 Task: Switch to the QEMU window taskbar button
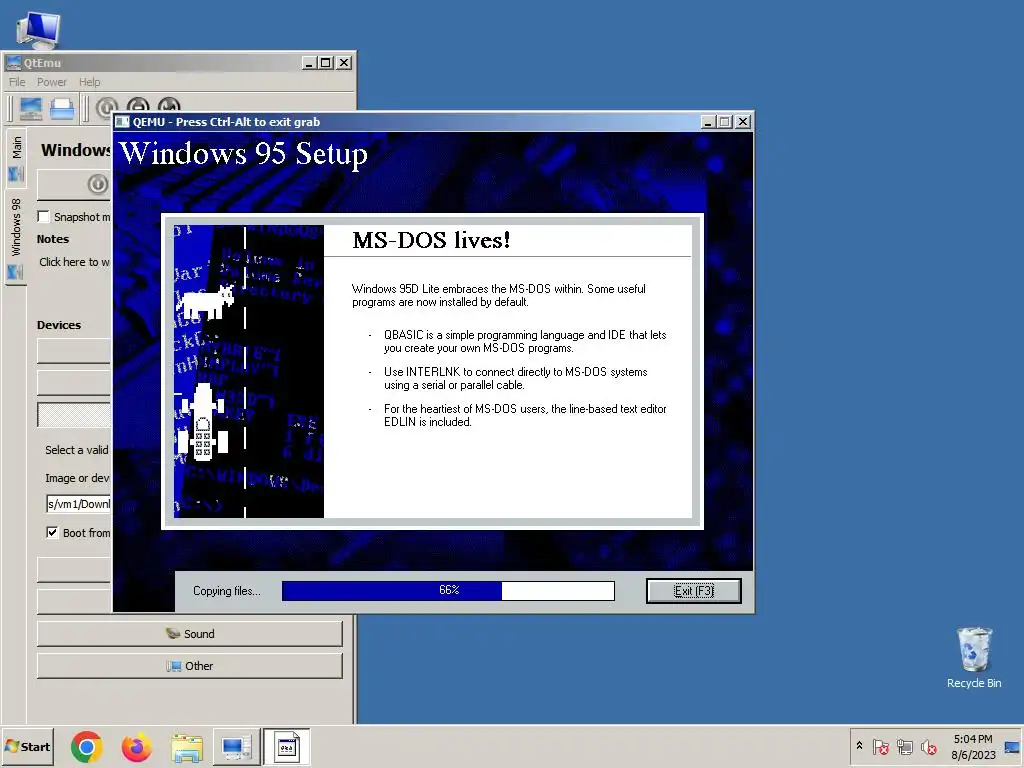click(x=287, y=747)
